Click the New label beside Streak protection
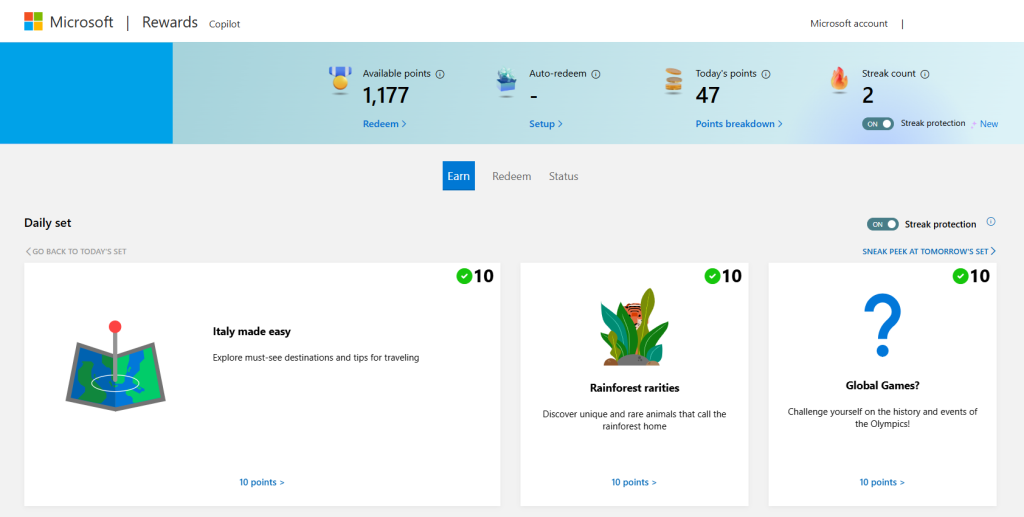 [989, 124]
